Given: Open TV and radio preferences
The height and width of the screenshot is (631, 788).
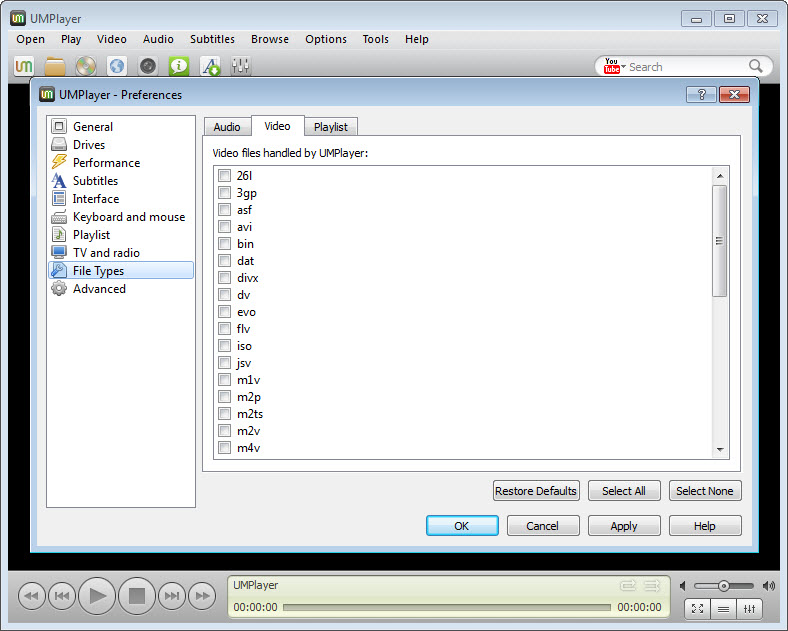Looking at the screenshot, I should coord(121,253).
